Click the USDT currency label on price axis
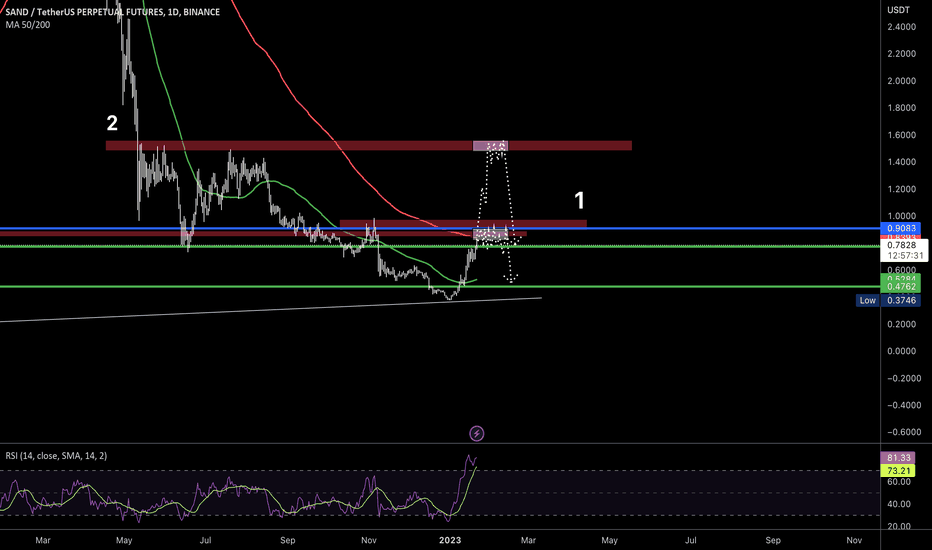The width and height of the screenshot is (932, 550). coord(898,10)
